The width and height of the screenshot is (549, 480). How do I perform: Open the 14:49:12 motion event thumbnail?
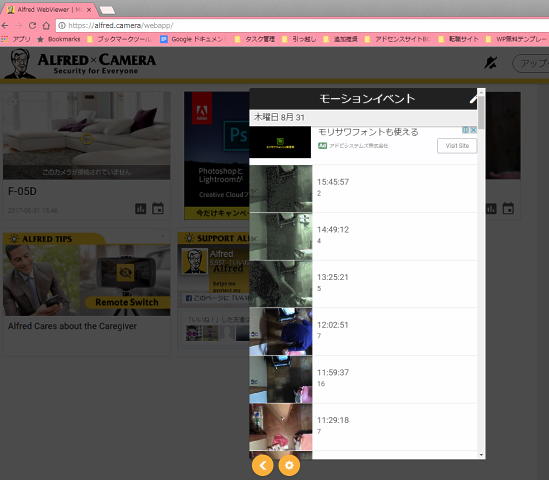tap(280, 236)
